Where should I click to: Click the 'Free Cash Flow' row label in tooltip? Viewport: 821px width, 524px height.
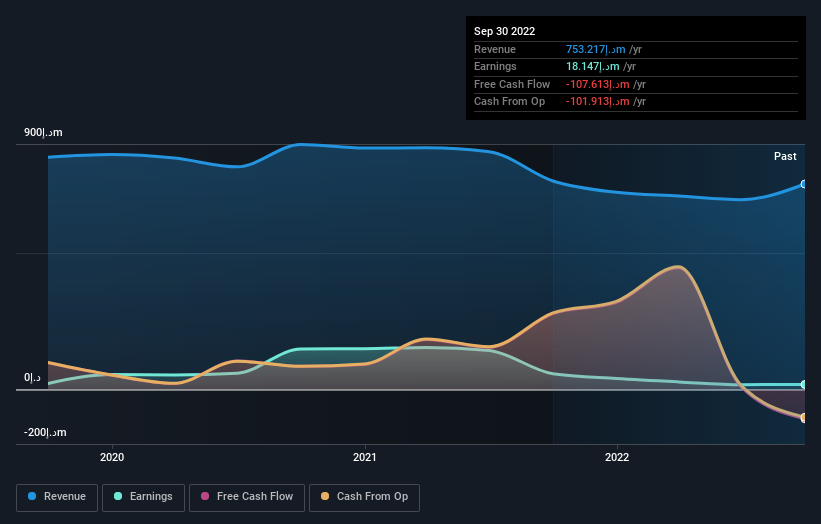coord(512,84)
